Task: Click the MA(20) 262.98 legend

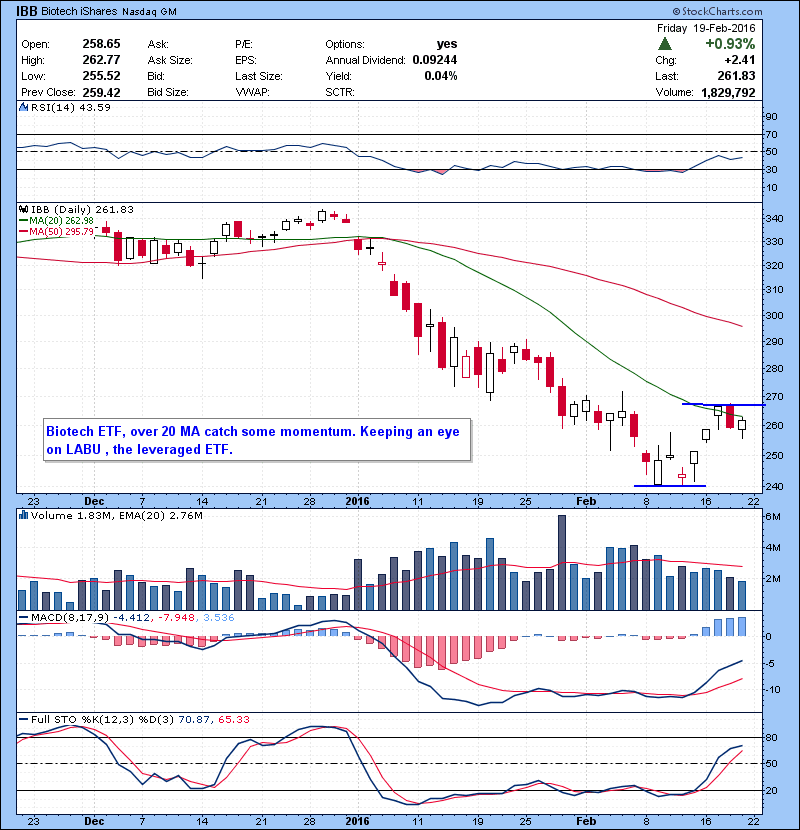Action: point(56,221)
